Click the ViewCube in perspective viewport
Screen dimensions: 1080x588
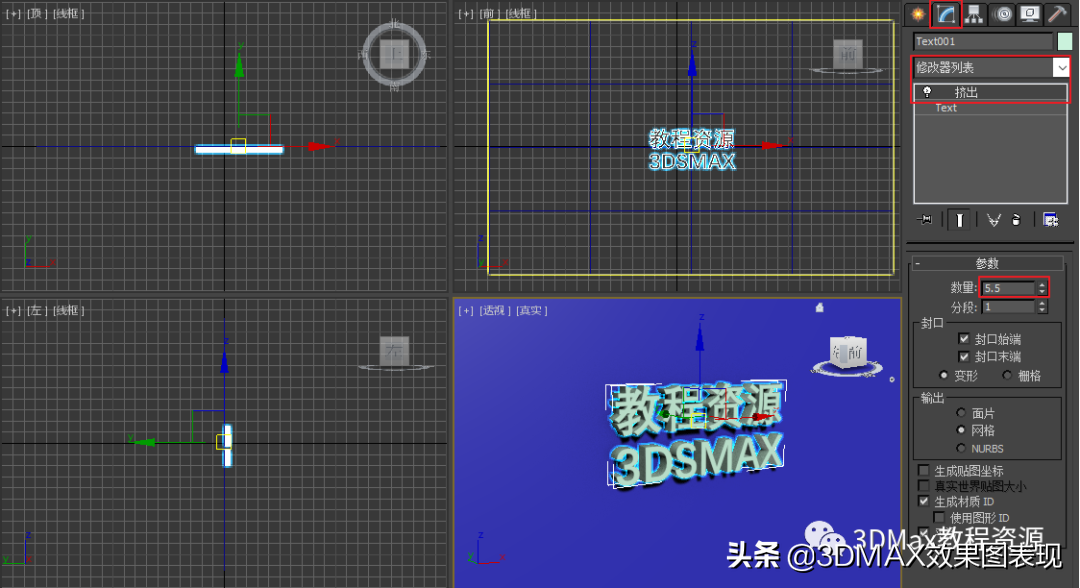(849, 353)
